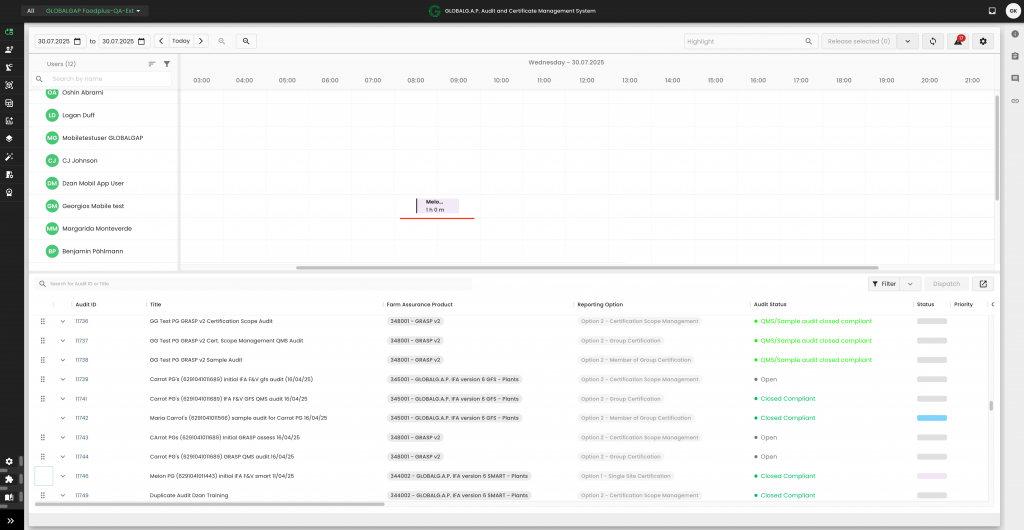Select the checkbox for audit 11746
The image size is (1024, 530).
pos(43,476)
